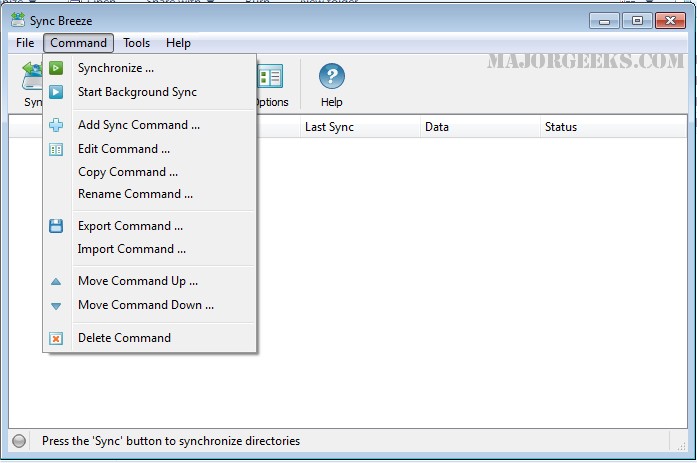Open the Help menu in menu bar
The height and width of the screenshot is (463, 697).
[178, 43]
